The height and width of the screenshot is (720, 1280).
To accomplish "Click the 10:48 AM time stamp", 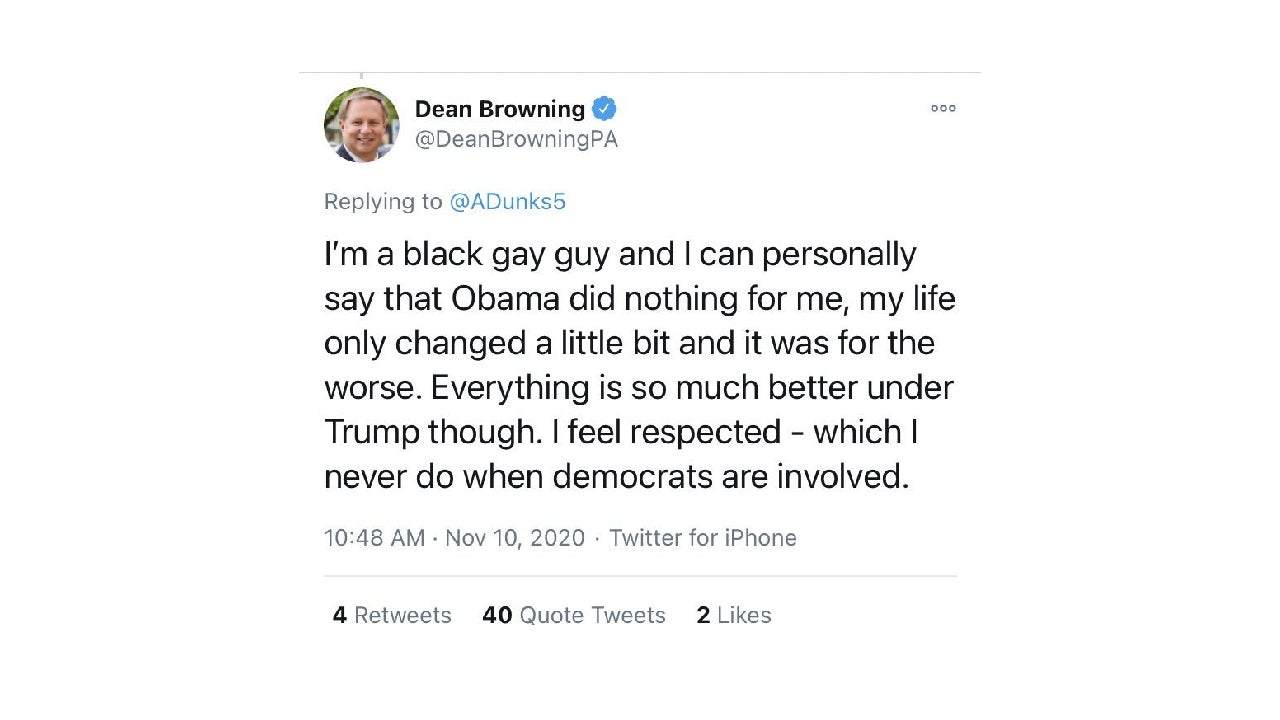I will (x=374, y=538).
